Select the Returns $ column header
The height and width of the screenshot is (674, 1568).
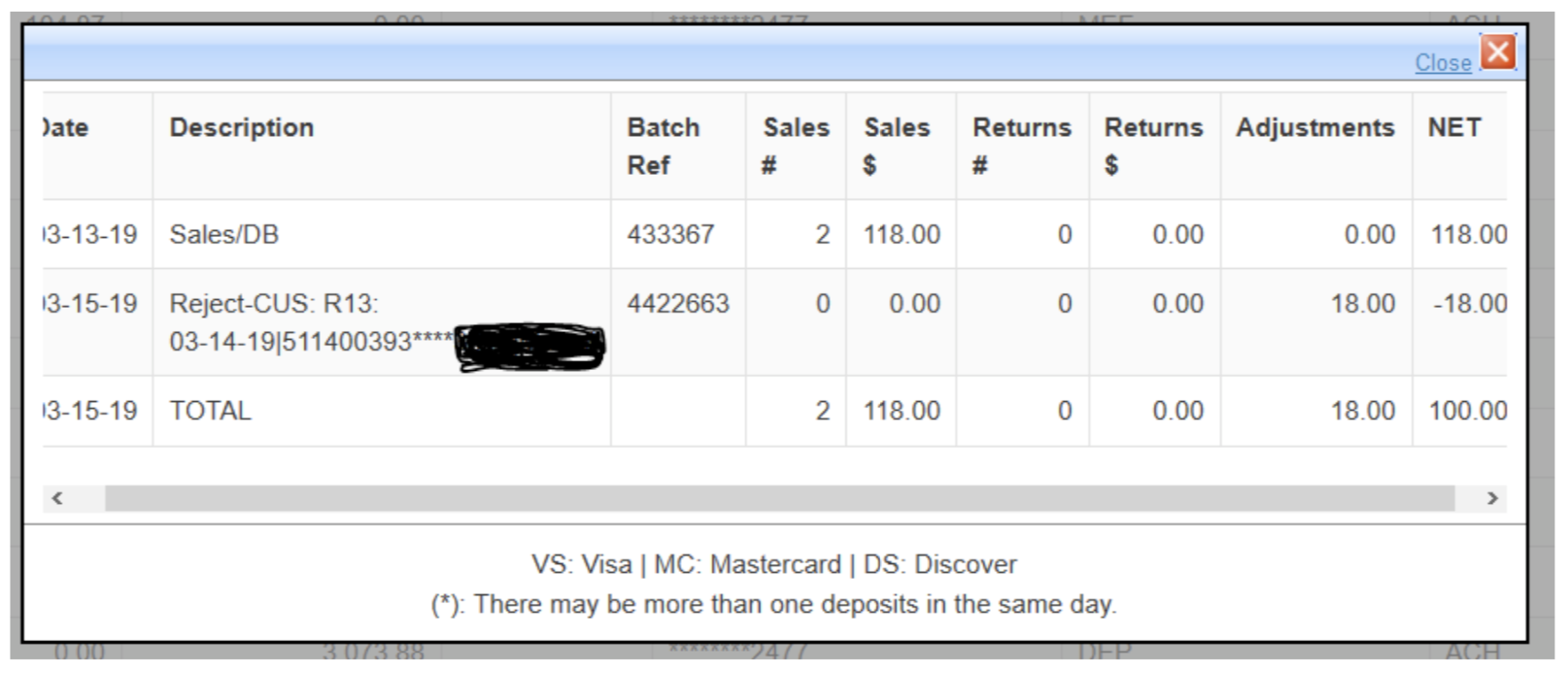(x=1153, y=146)
